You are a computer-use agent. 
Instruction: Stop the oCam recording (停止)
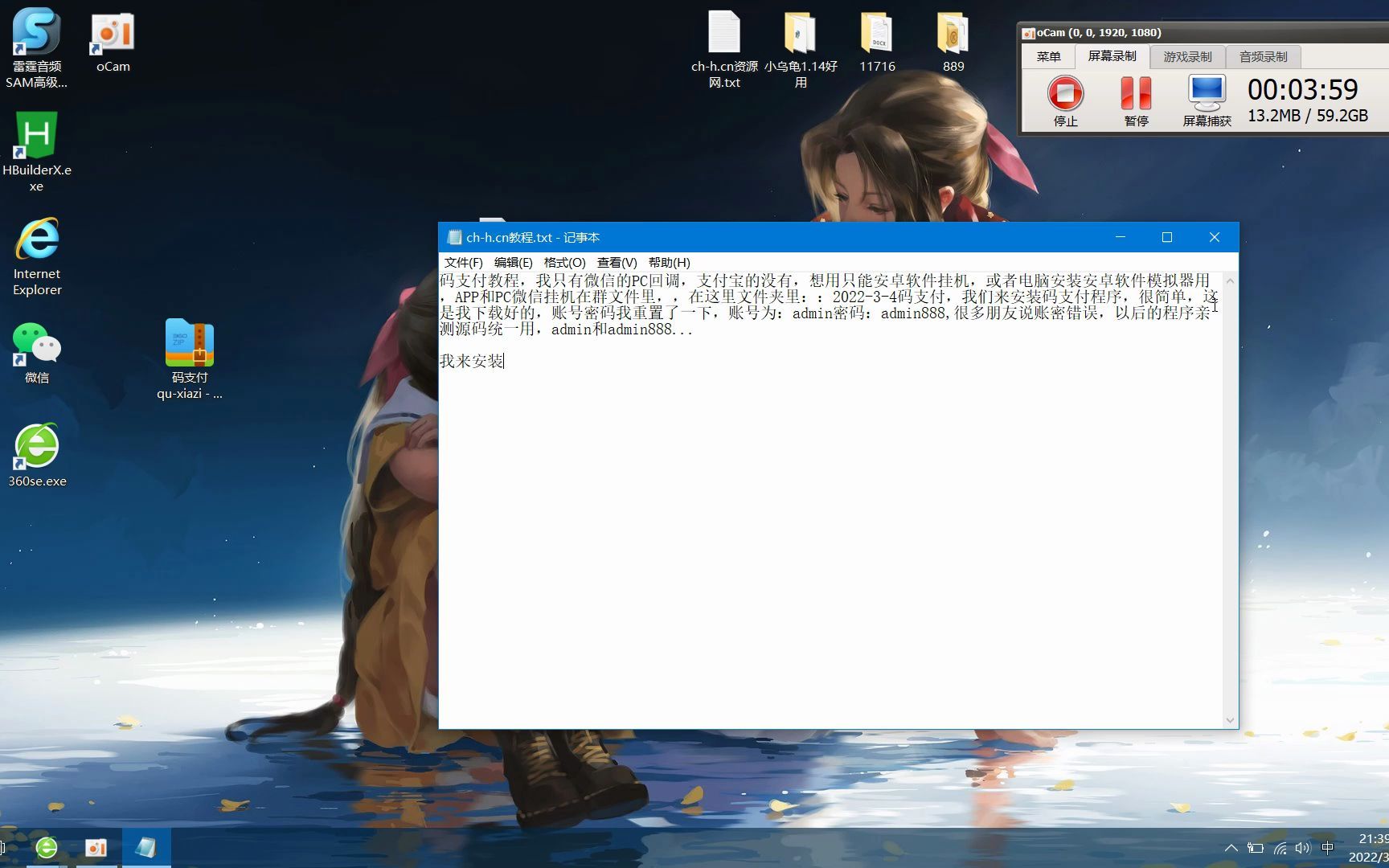[x=1065, y=100]
